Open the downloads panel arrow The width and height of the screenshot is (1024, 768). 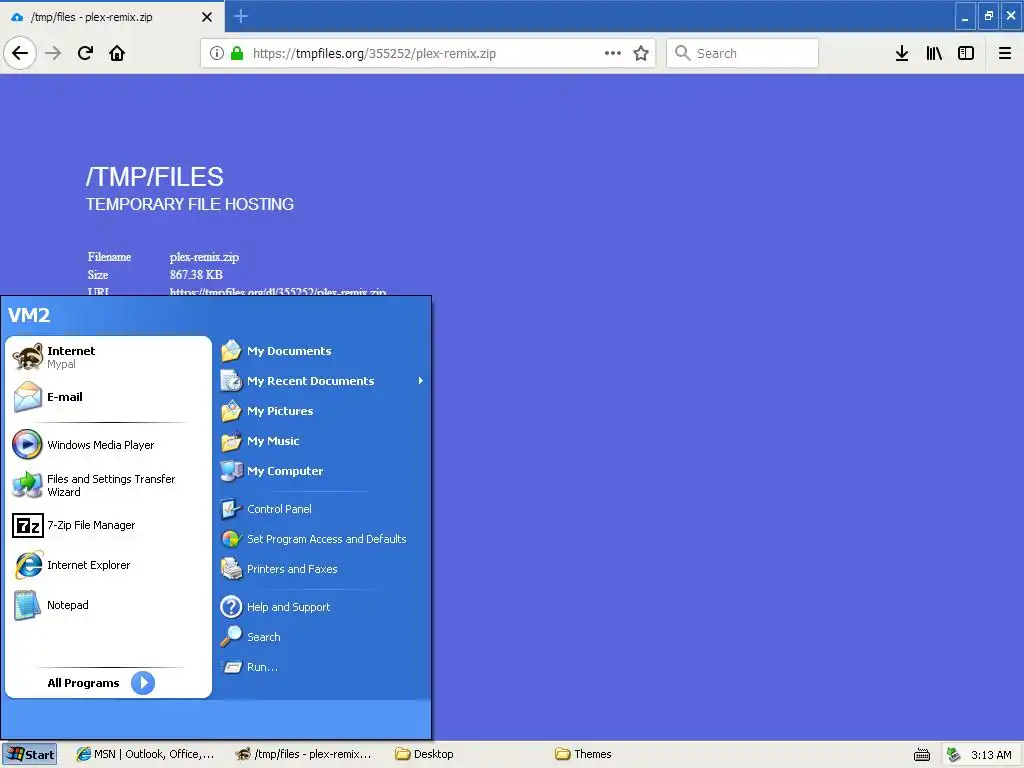pos(902,53)
